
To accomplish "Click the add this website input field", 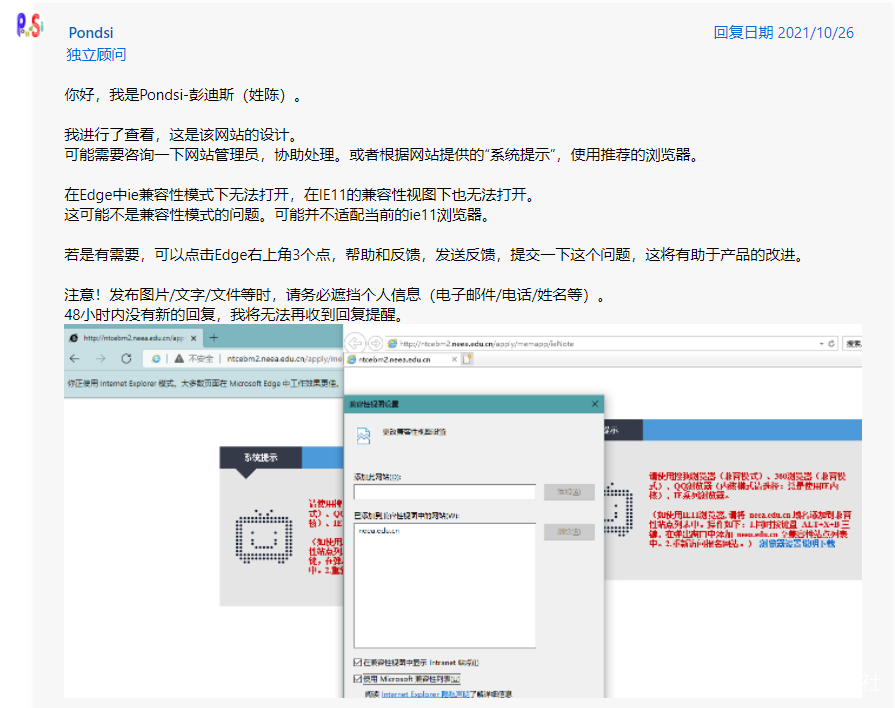I will coord(445,492).
